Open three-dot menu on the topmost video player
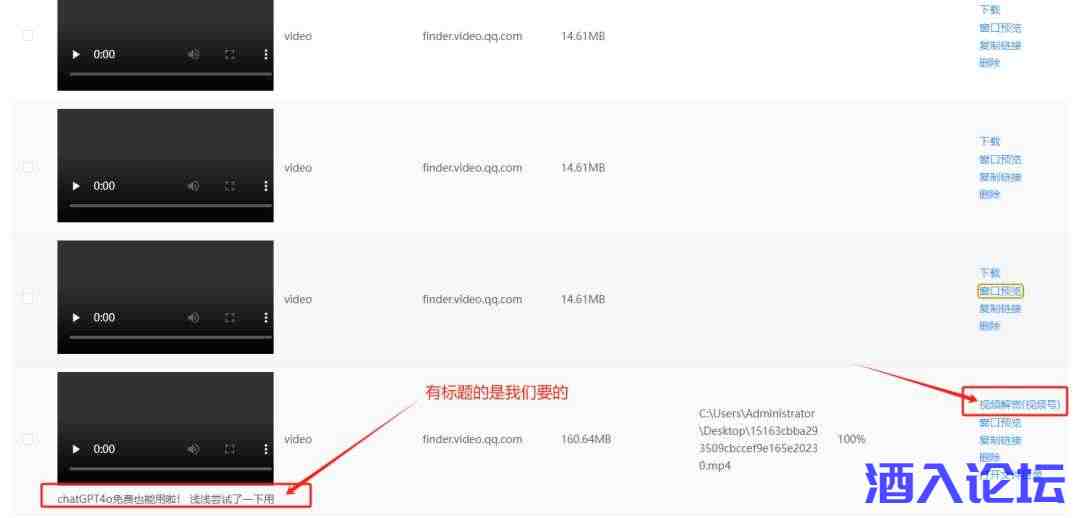 [266, 54]
